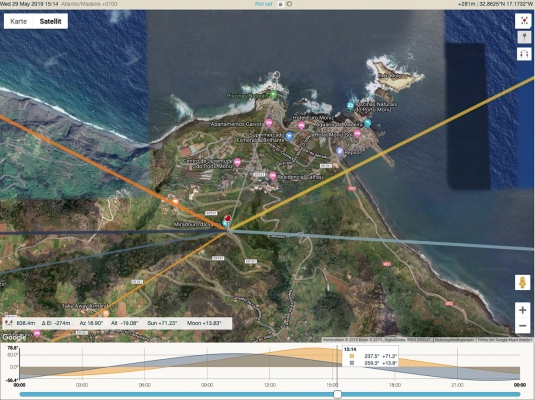Click the Hotel Moniz Sol pink pin
The width and height of the screenshot is (535, 400).
357,133
